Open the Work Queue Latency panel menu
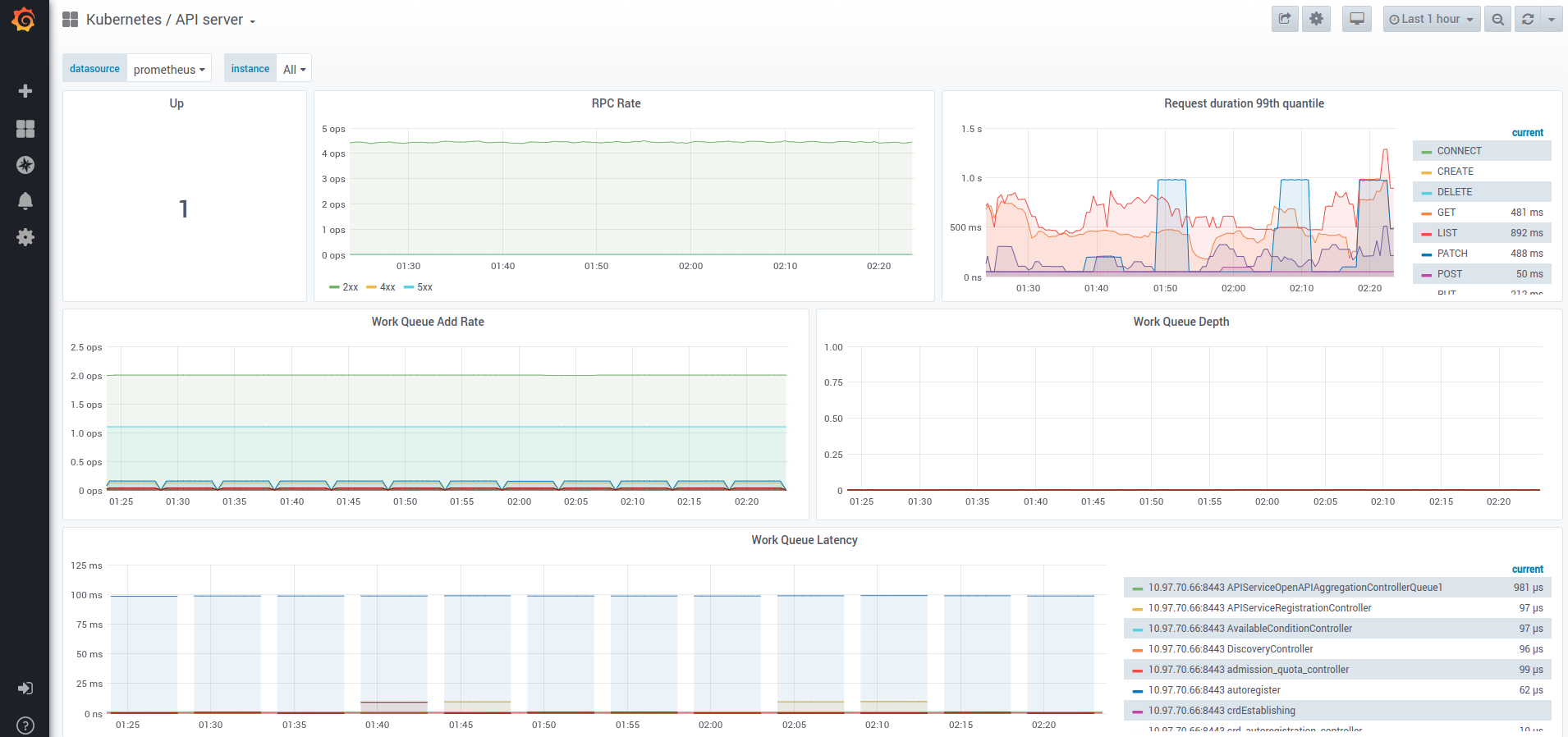The image size is (1568, 737). [805, 540]
